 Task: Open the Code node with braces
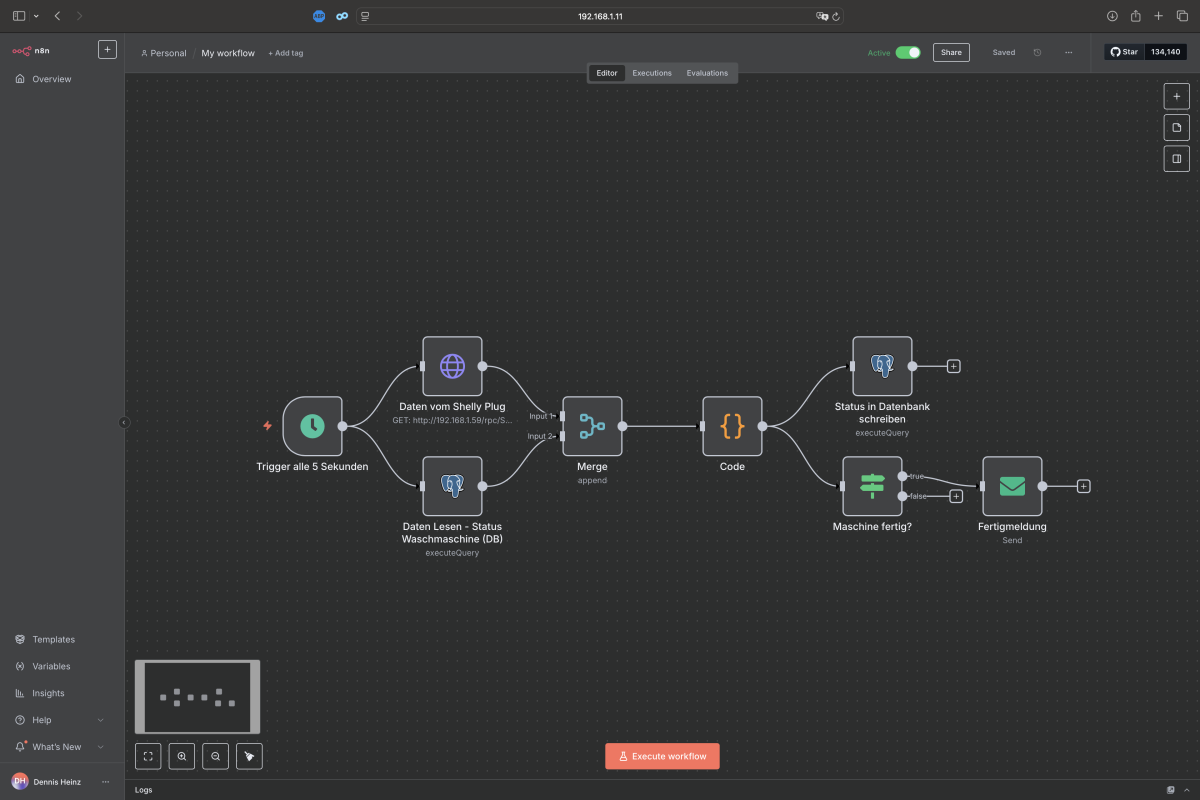(x=732, y=426)
